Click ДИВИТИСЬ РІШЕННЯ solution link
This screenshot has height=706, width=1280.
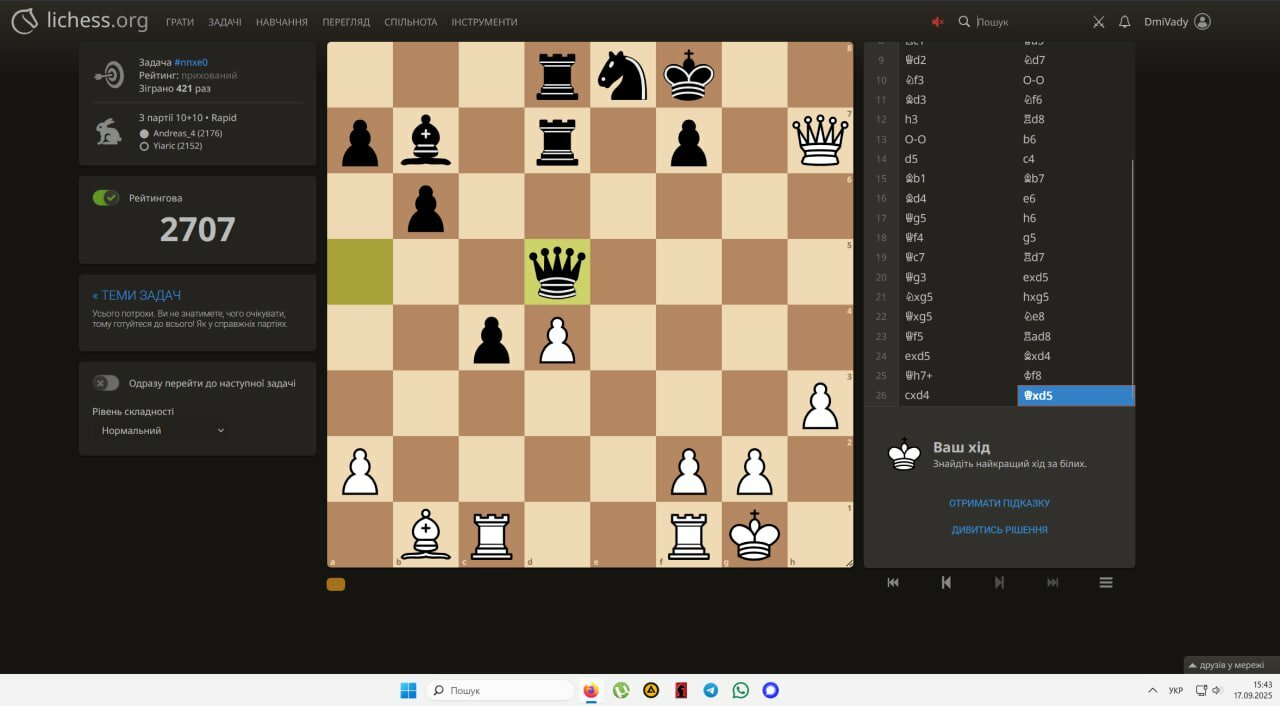999,530
